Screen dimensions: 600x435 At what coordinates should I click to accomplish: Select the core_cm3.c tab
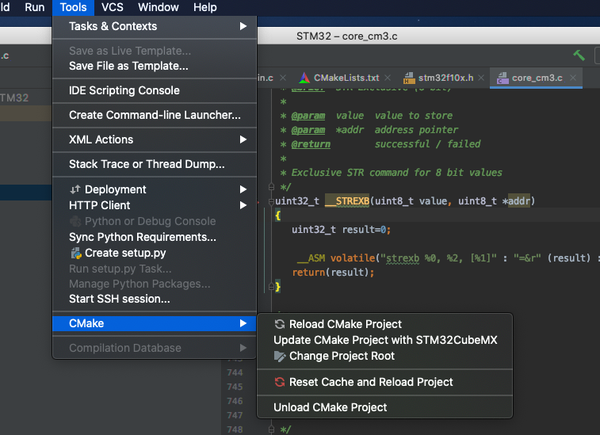pyautogui.click(x=537, y=78)
